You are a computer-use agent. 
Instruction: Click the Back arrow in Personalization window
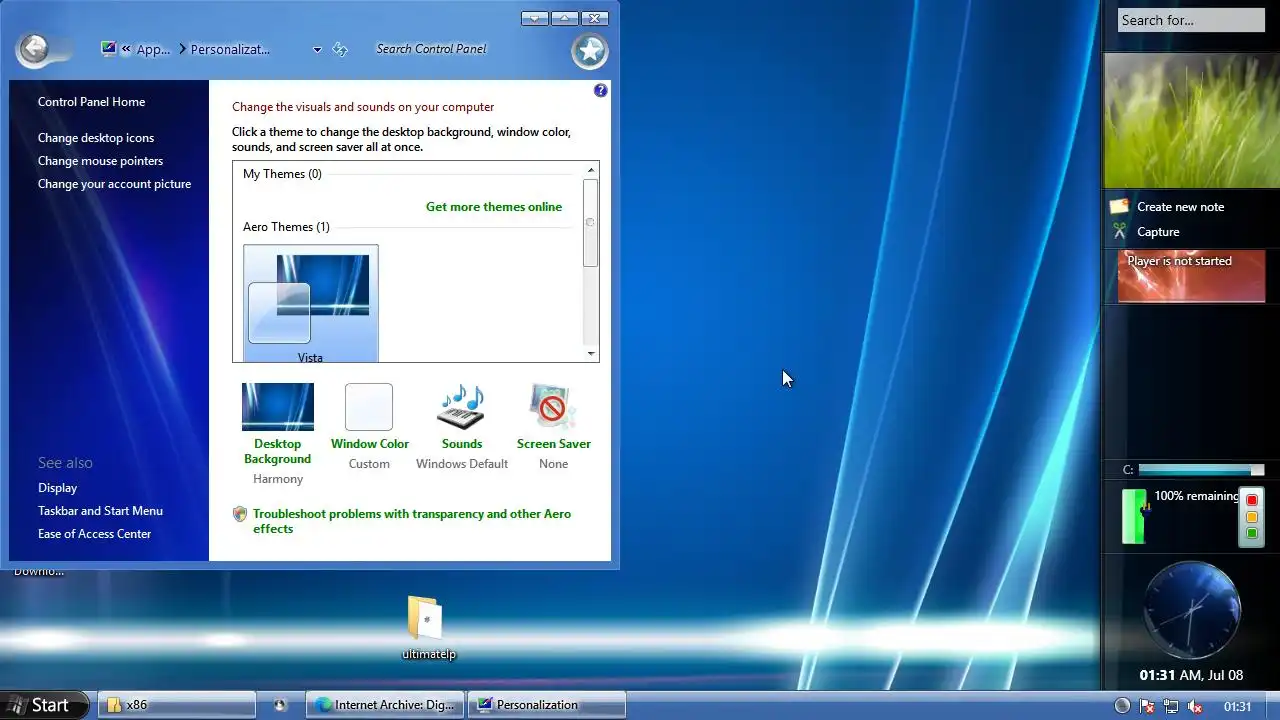[34, 48]
